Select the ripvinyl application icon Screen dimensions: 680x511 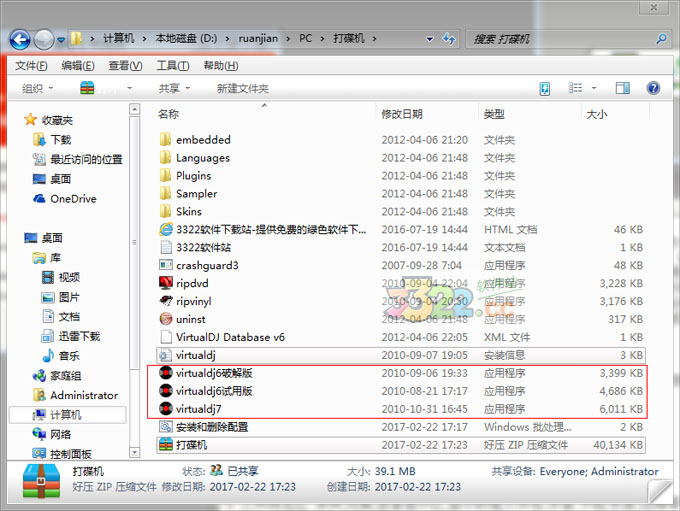(x=166, y=301)
